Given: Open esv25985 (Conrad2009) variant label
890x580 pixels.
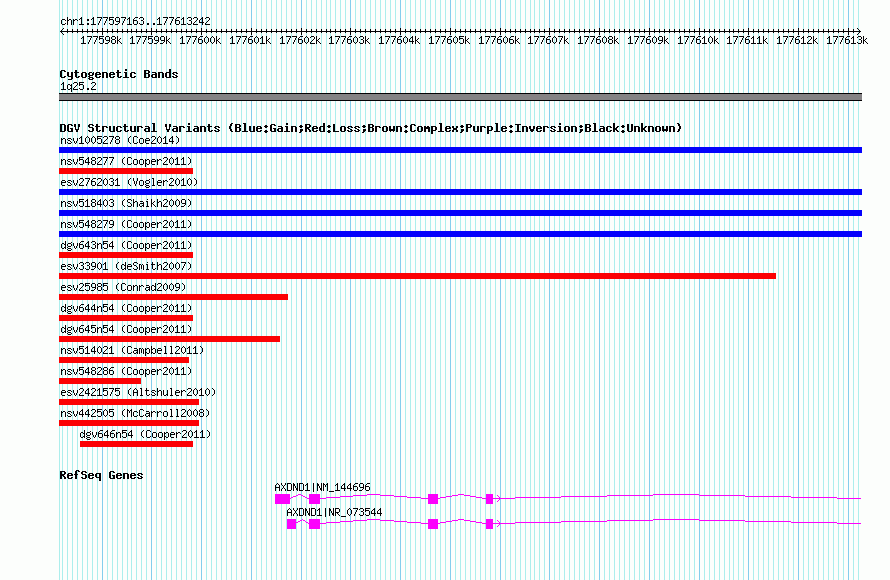Looking at the screenshot, I should (123, 287).
